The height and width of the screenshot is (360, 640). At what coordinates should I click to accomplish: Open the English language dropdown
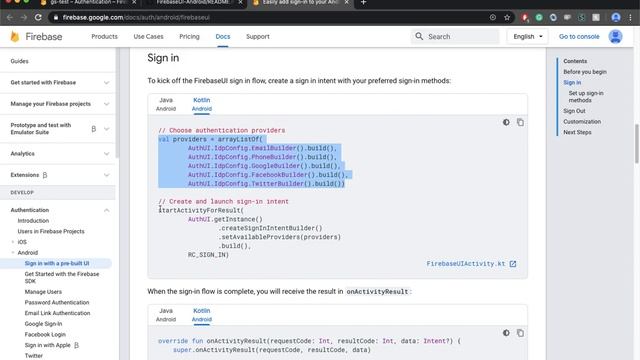coord(528,36)
